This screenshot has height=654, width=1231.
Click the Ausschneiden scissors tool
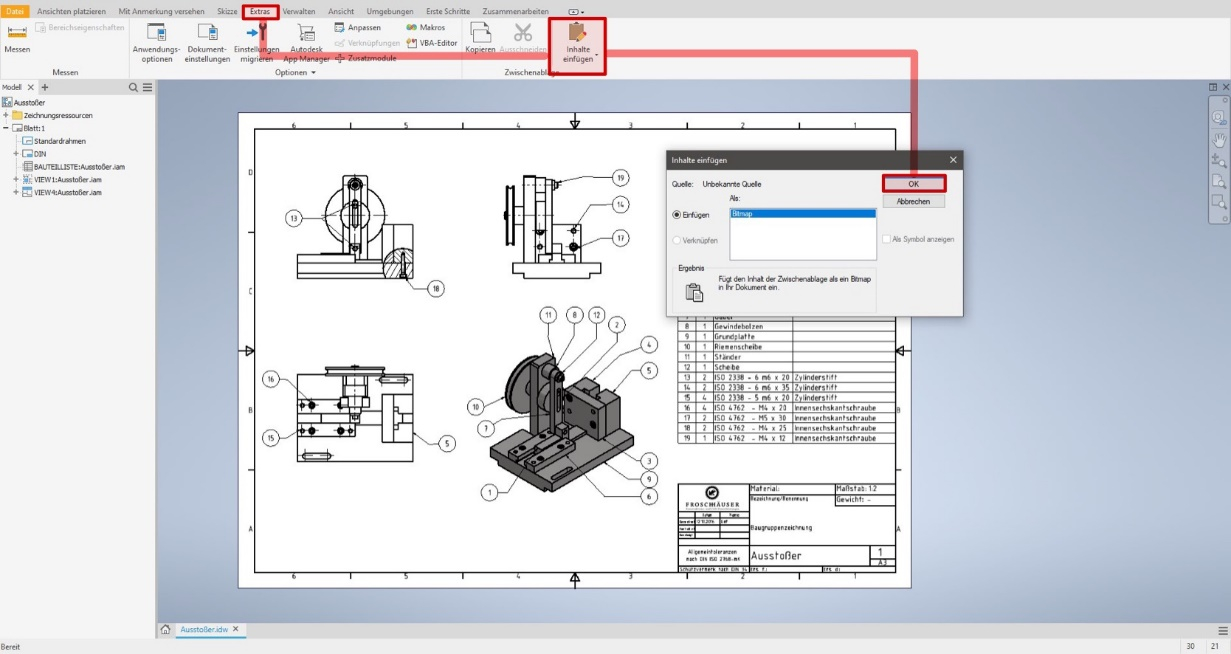point(522,39)
